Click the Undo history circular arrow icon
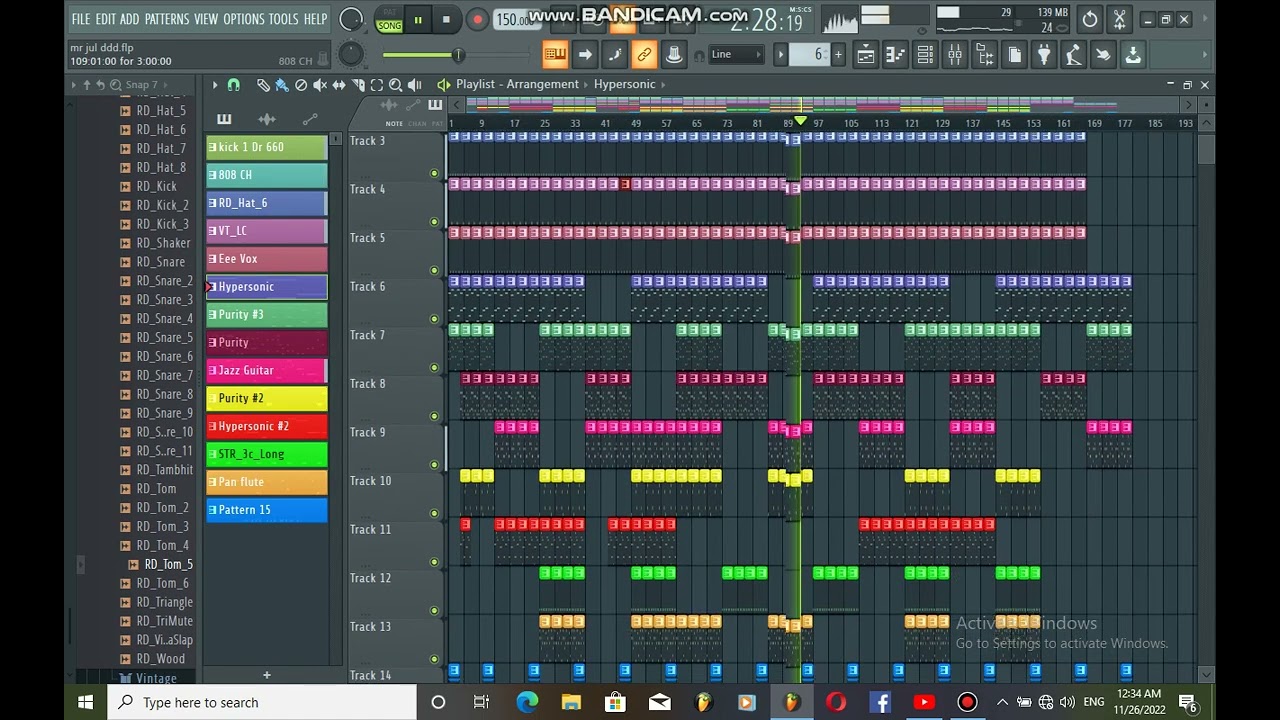Screen dimensions: 1280x720 tap(1090, 19)
